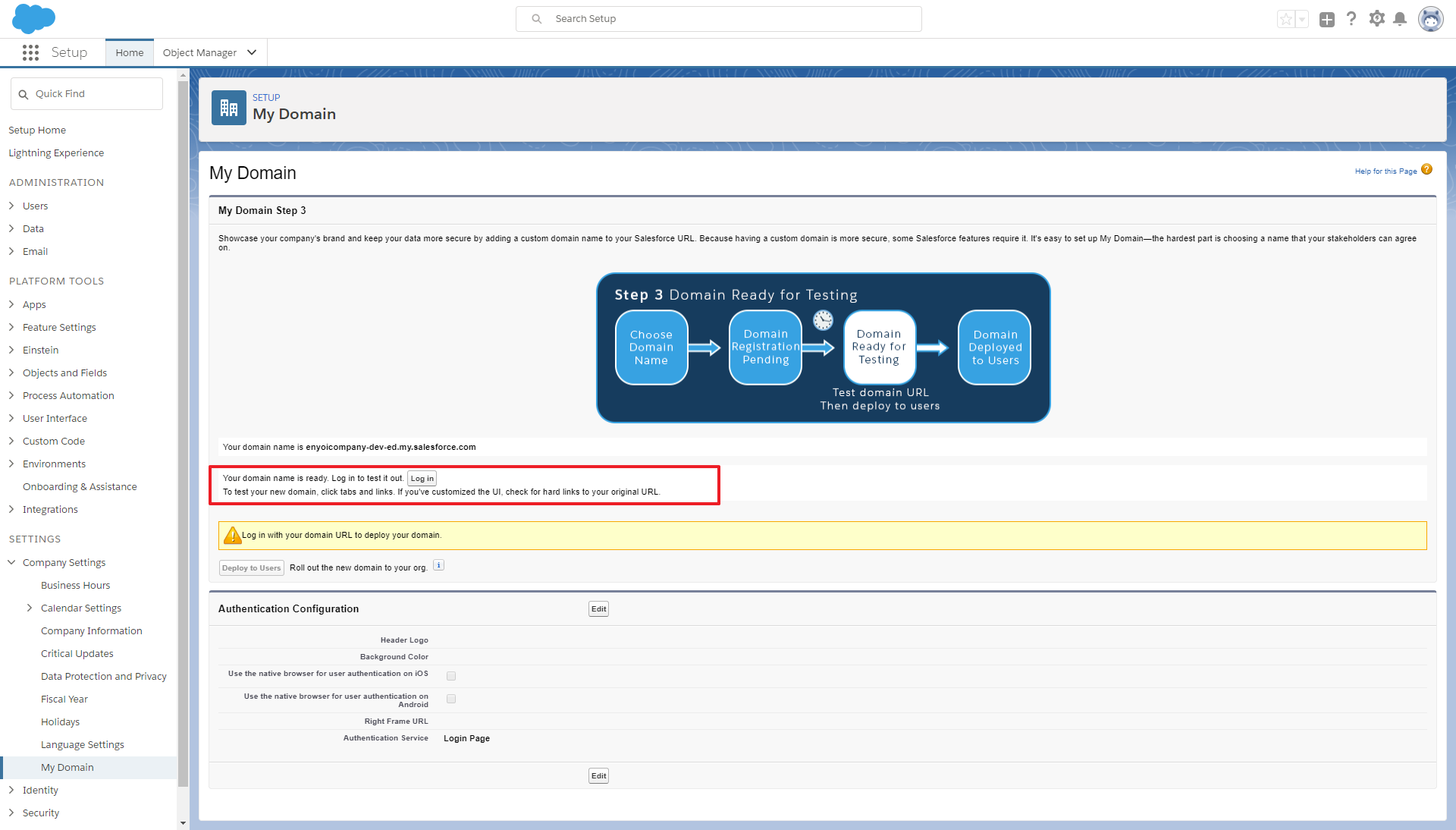Open the setup gear icon
Image resolution: width=1456 pixels, height=830 pixels.
pos(1376,19)
